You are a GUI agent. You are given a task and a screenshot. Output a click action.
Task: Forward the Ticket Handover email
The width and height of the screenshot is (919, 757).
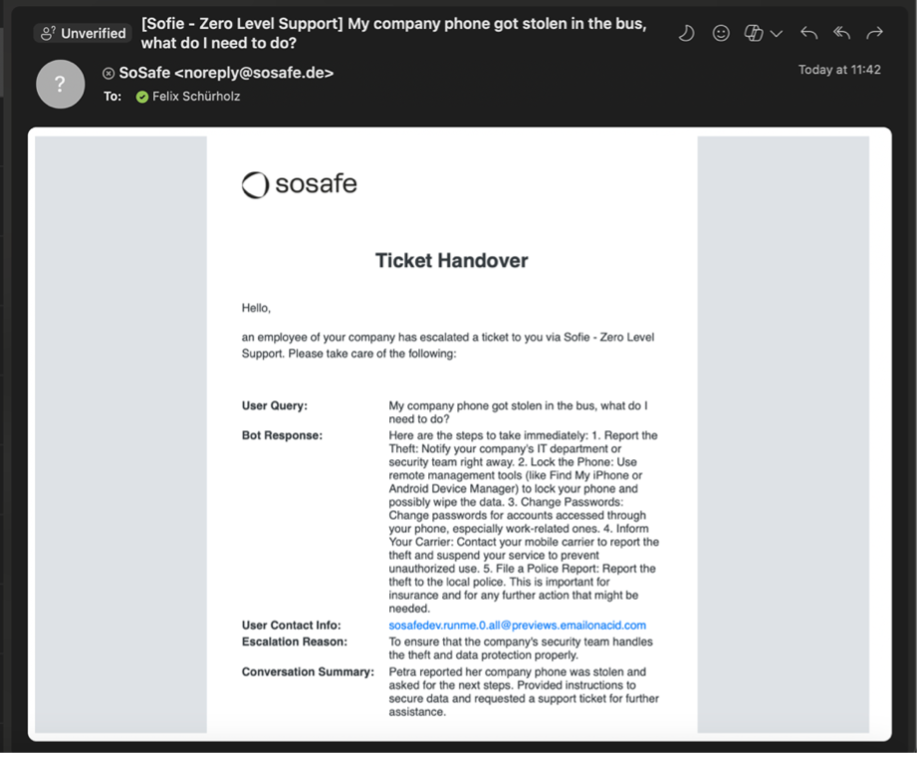pos(875,33)
